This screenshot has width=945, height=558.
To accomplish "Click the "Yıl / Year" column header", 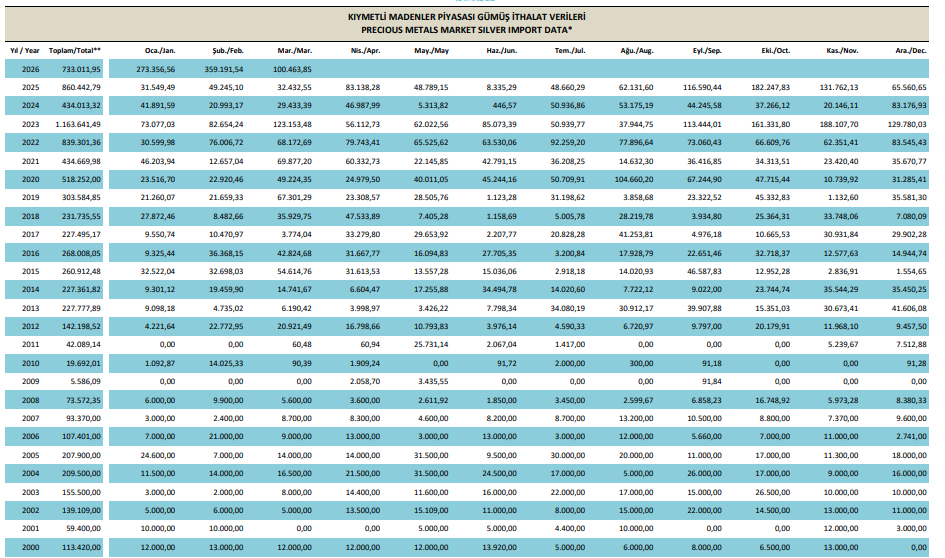I will 25,49.
